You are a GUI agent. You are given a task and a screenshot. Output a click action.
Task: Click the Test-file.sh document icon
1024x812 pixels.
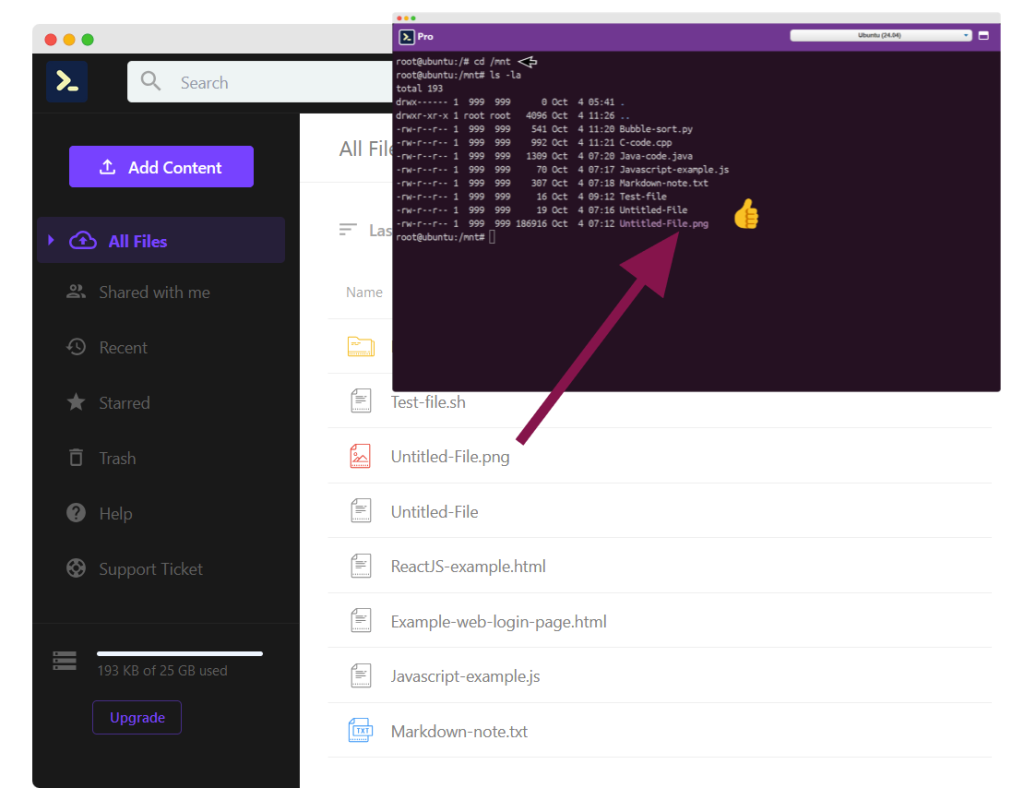(x=360, y=400)
